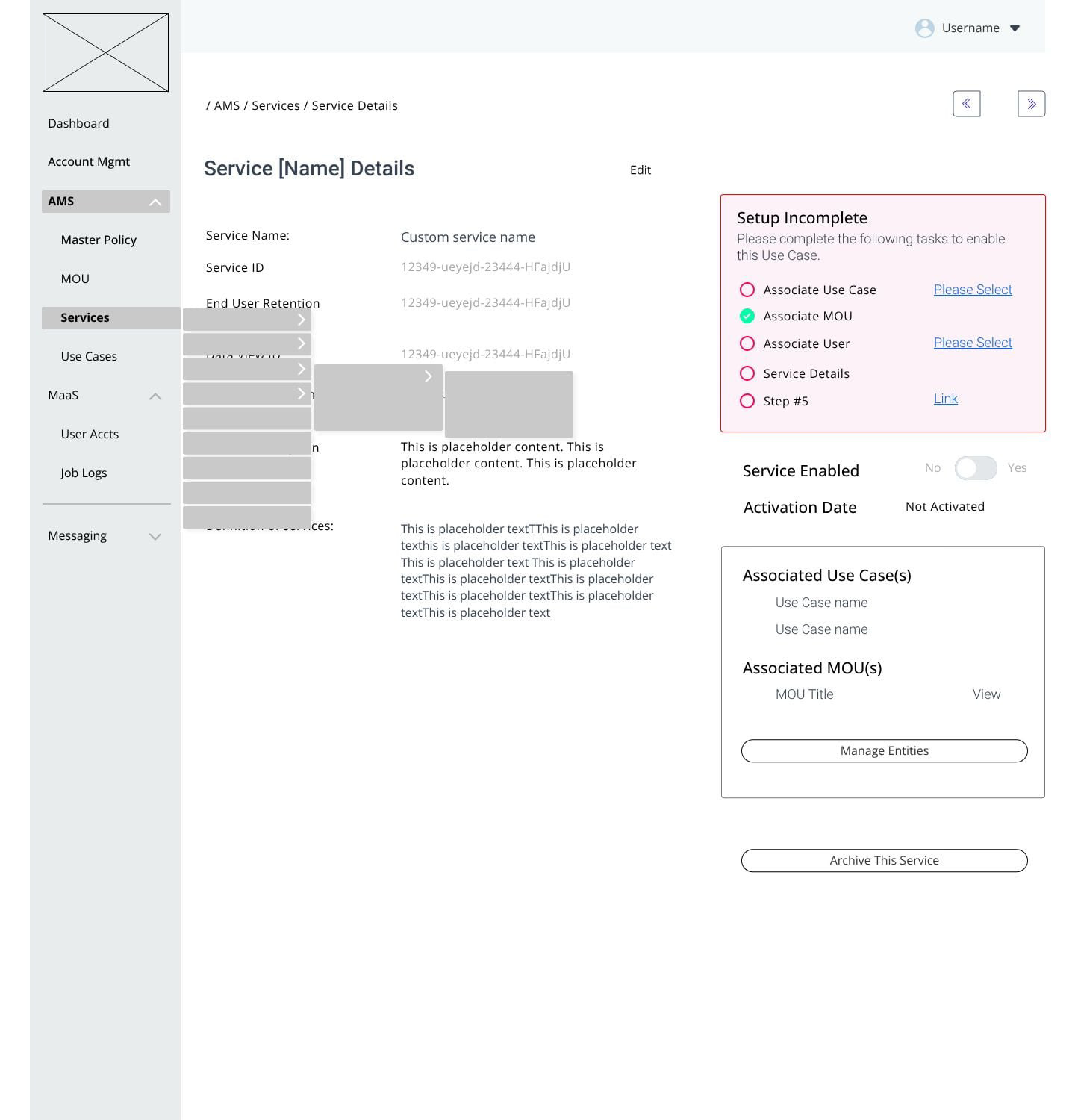This screenshot has width=1075, height=1120.
Task: Click the Manage Entities button
Action: pos(884,750)
